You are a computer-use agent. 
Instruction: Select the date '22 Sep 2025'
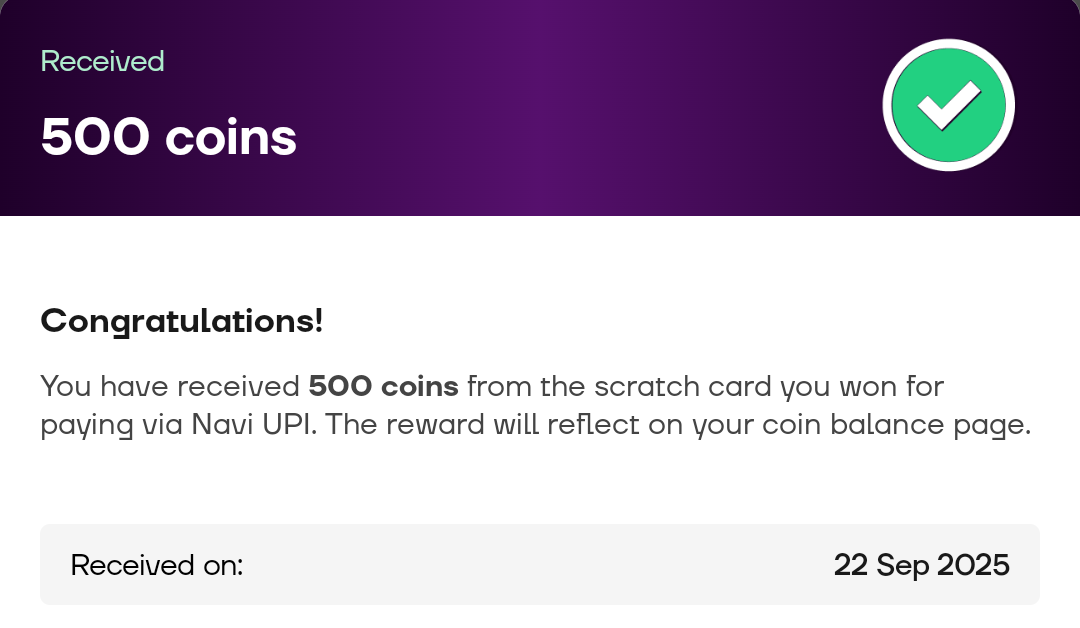pyautogui.click(x=922, y=564)
